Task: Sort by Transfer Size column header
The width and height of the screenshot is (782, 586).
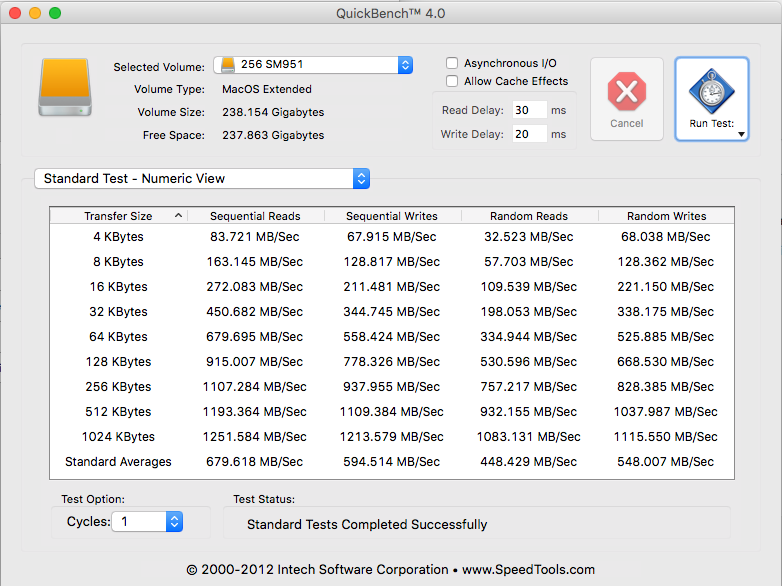Action: [x=118, y=216]
